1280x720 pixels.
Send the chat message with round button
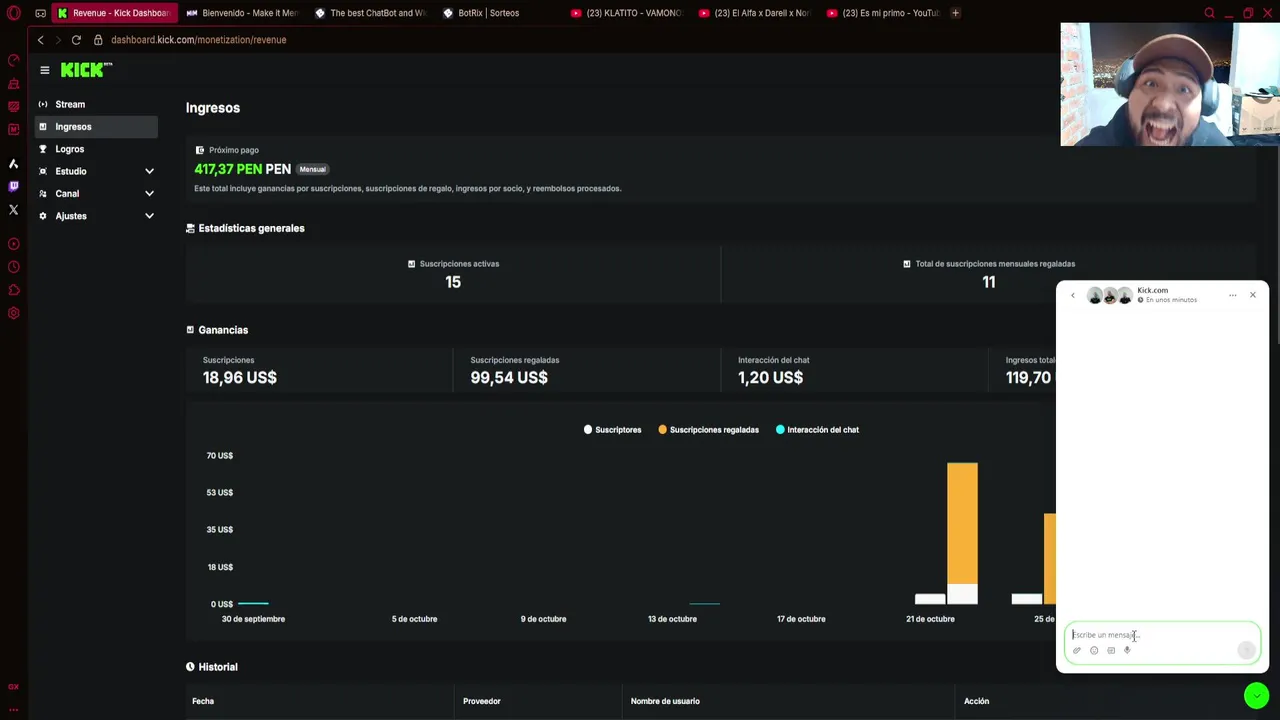(x=1246, y=651)
